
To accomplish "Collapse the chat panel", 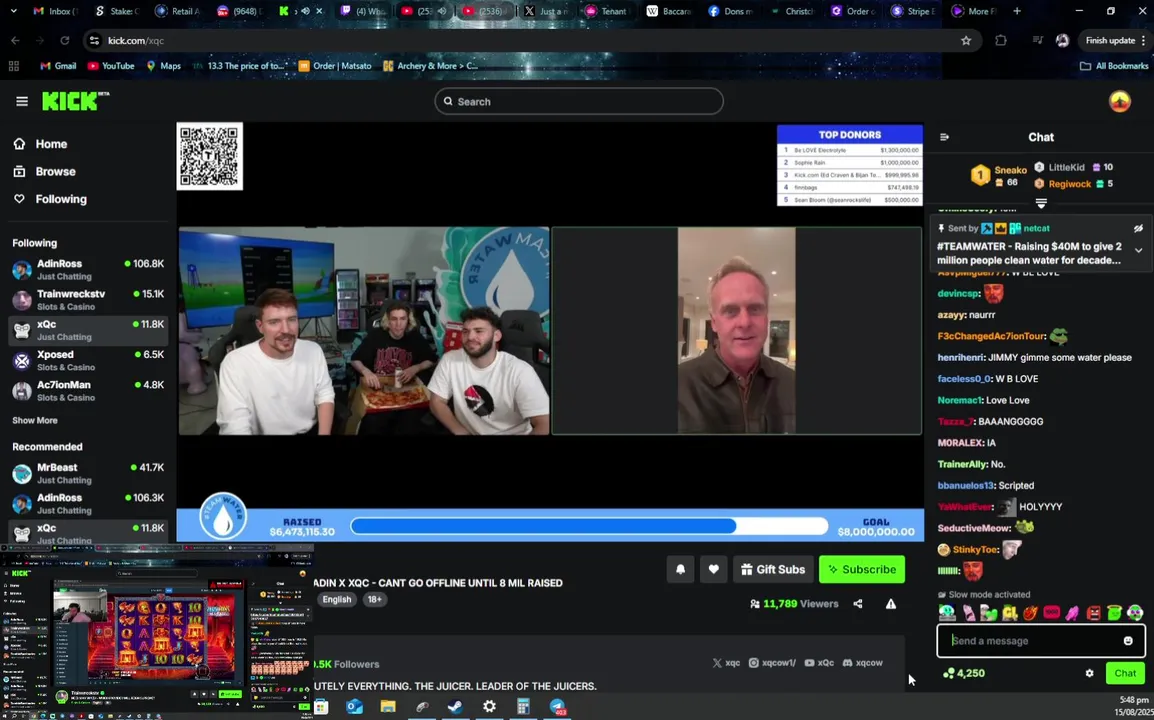I will (944, 137).
